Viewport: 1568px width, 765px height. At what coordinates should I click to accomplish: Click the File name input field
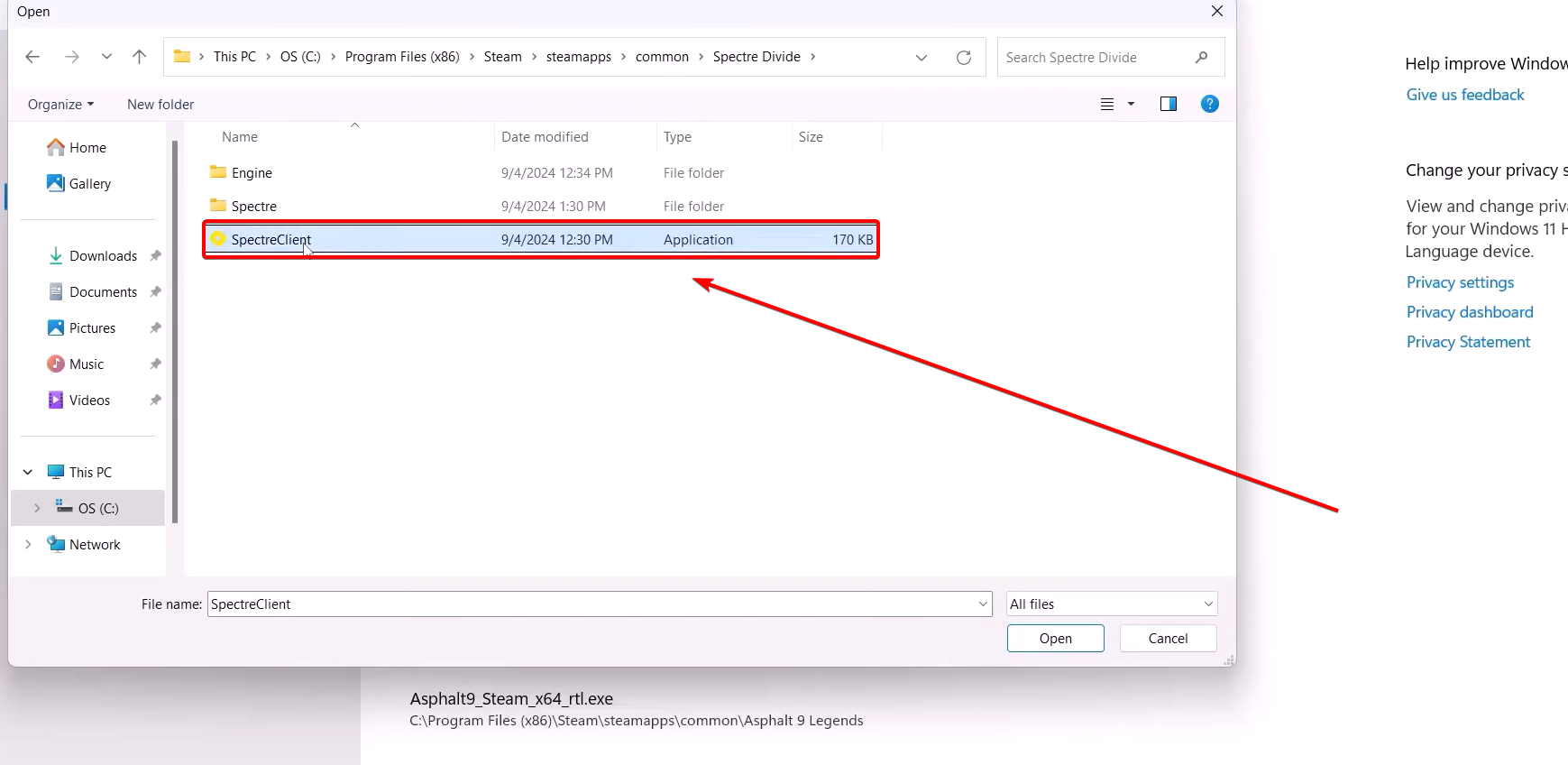pos(591,604)
